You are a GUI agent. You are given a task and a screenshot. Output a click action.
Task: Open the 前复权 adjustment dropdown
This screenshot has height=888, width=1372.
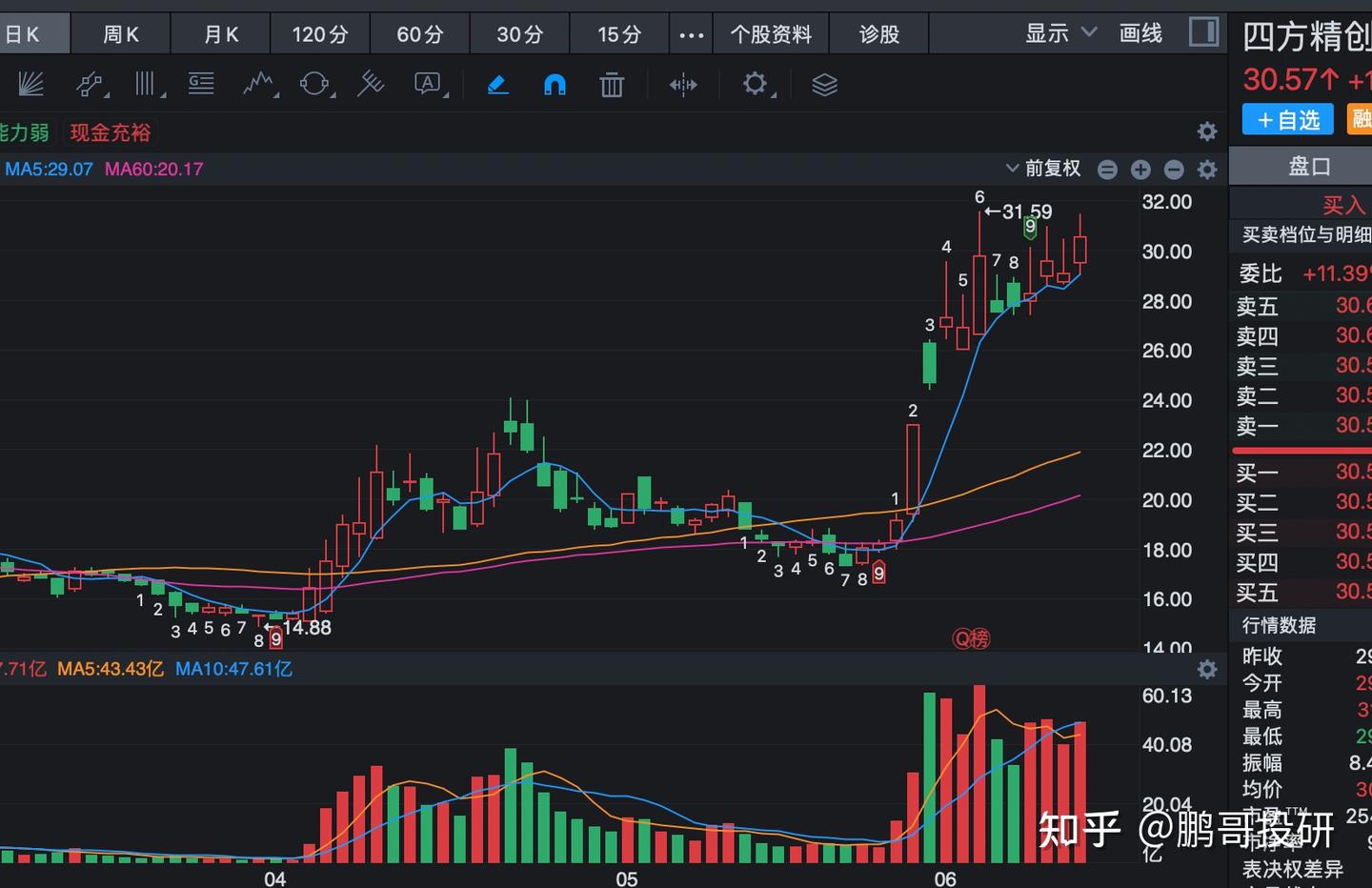point(1043,169)
